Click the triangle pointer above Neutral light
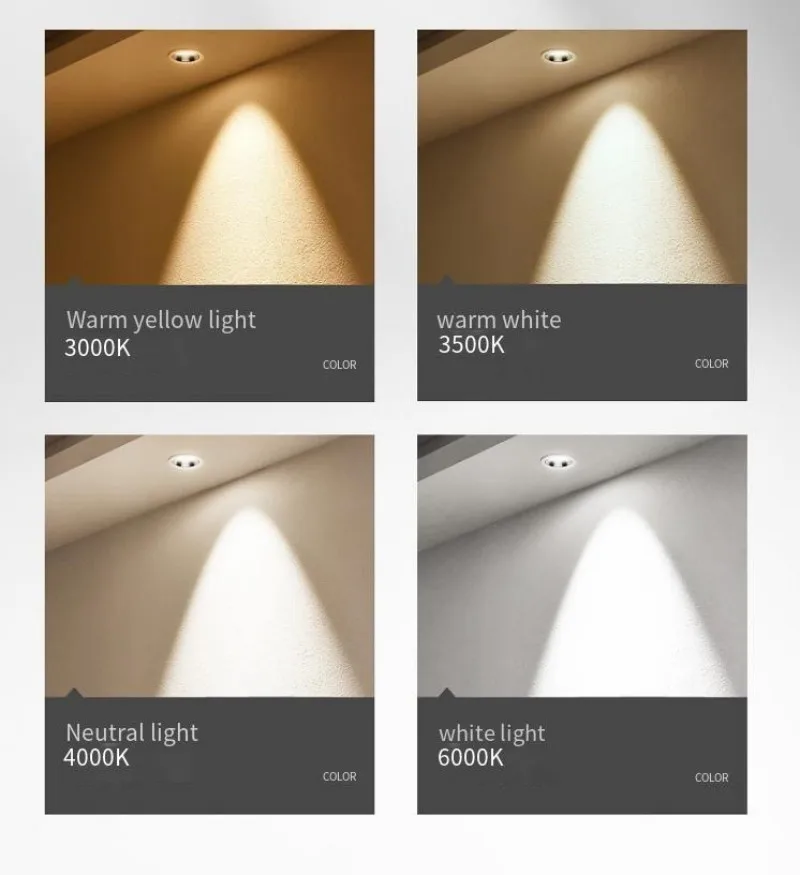 [x=74, y=693]
